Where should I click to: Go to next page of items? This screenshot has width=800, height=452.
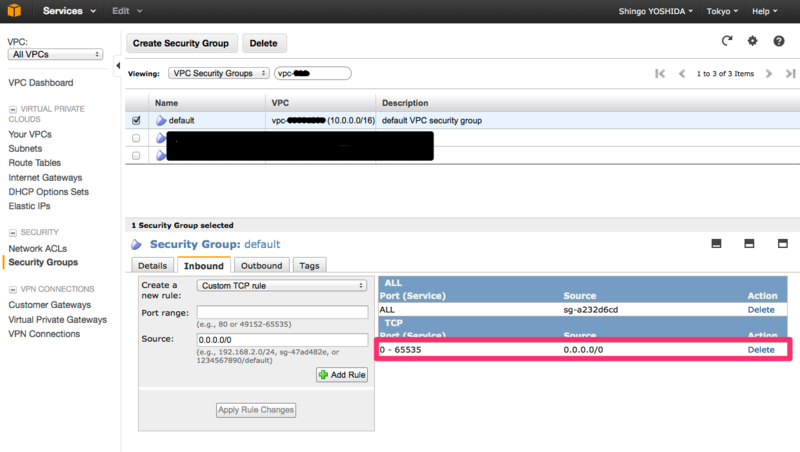click(768, 73)
